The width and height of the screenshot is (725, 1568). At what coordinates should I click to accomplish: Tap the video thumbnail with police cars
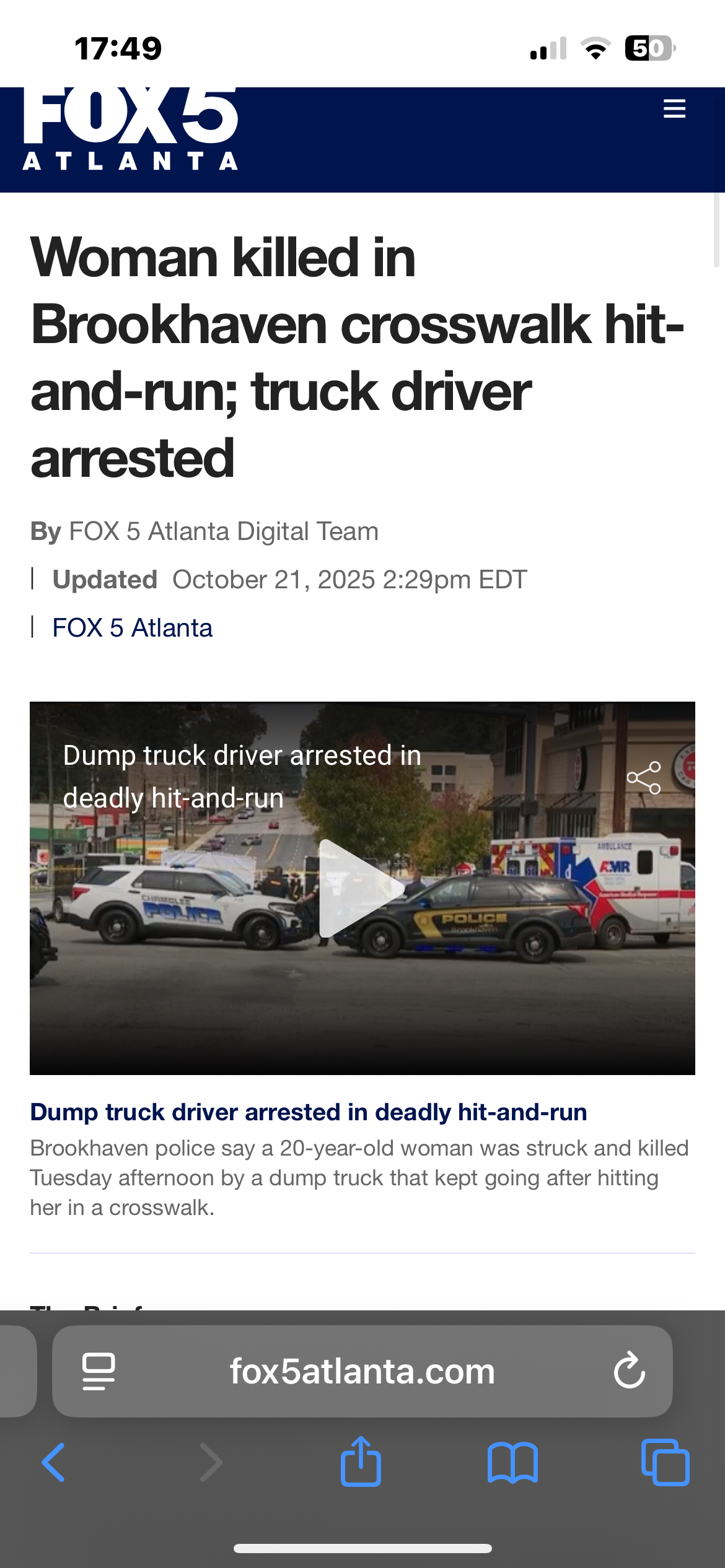362,888
